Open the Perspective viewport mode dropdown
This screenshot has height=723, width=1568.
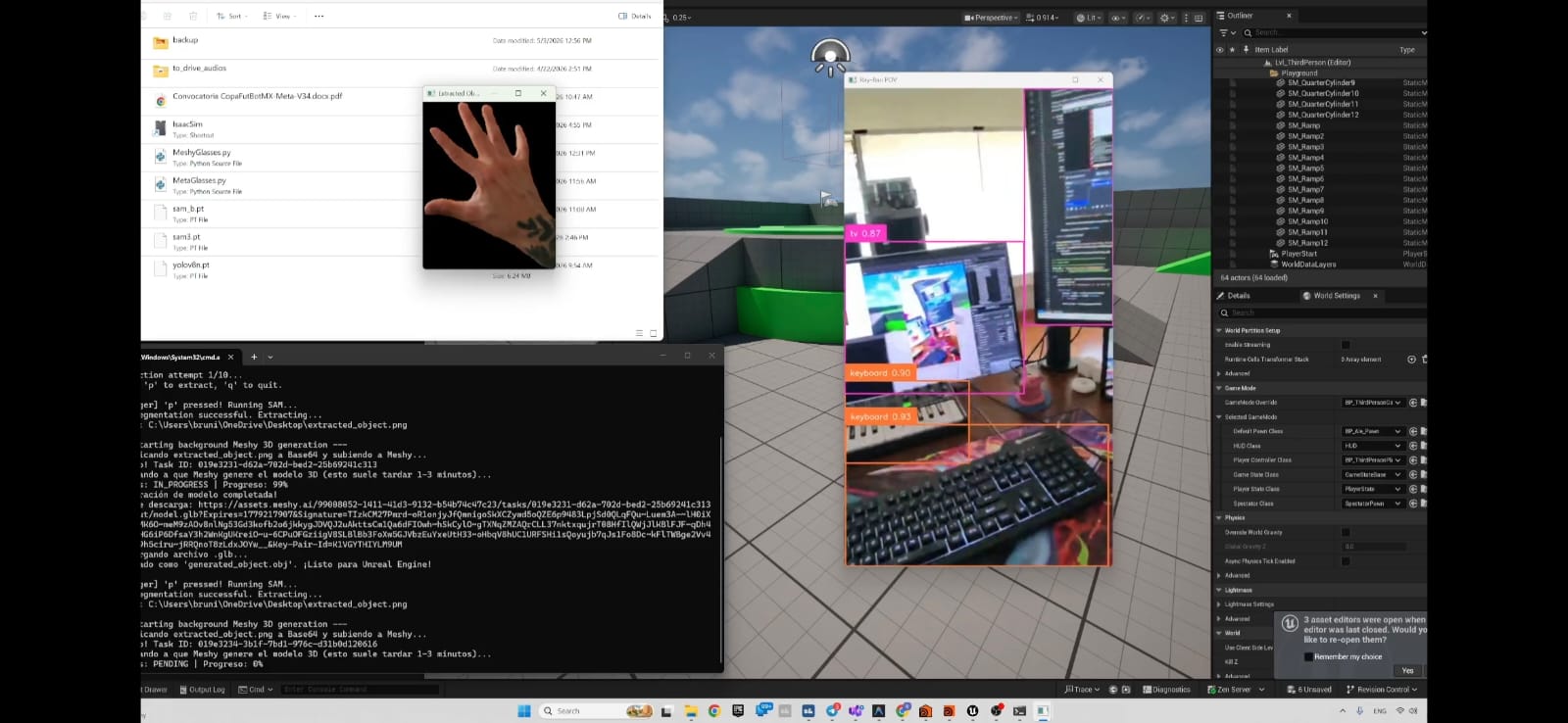(x=991, y=18)
